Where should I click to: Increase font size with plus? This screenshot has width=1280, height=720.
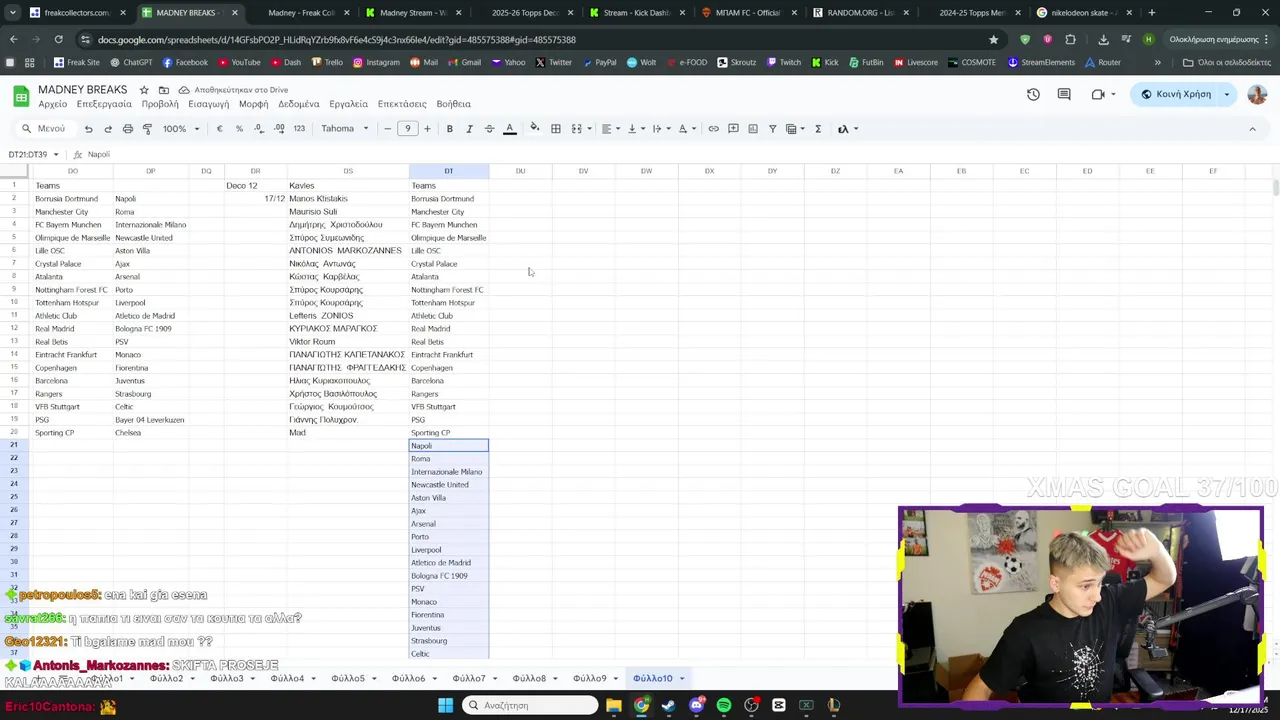click(x=427, y=129)
